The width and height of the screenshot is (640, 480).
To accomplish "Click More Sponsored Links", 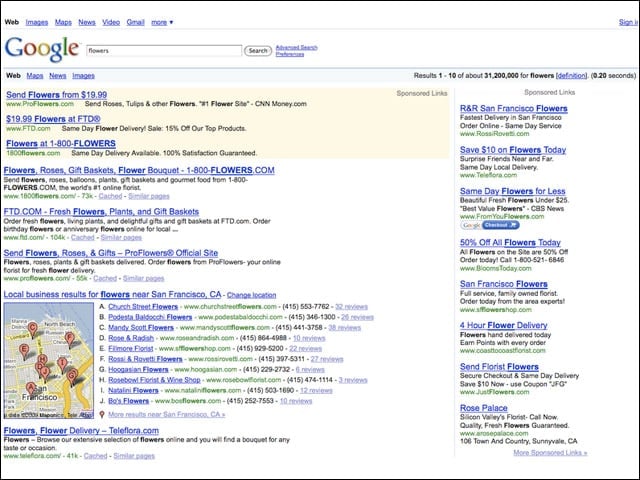I will pos(550,453).
